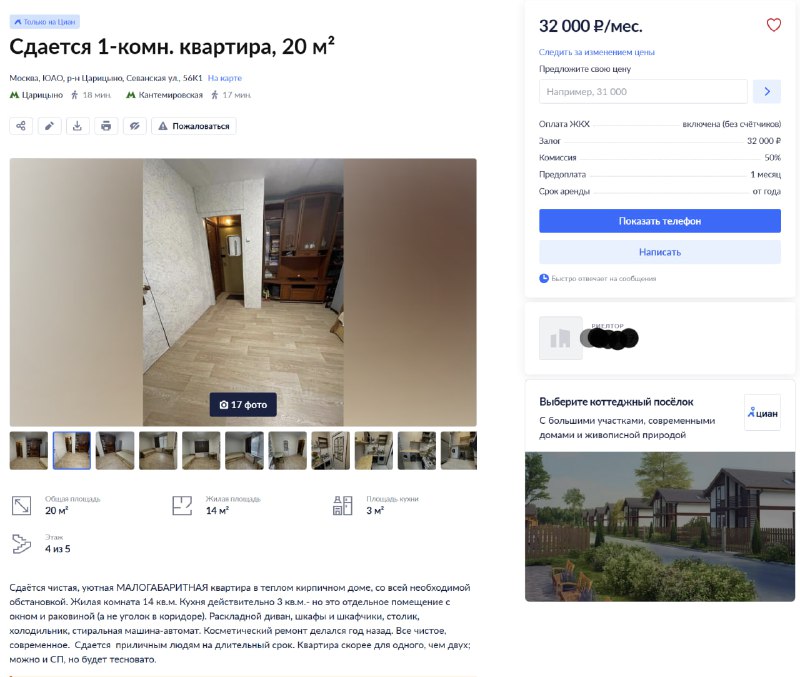
Task: Open the 17 фото gallery button
Action: 243,405
